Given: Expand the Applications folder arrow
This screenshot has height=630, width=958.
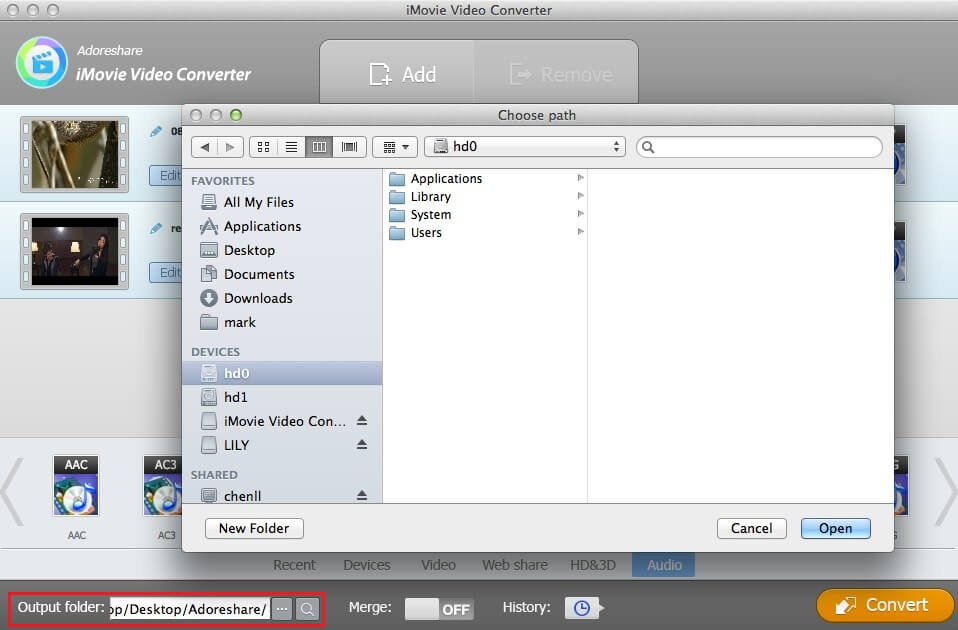Looking at the screenshot, I should [x=580, y=178].
